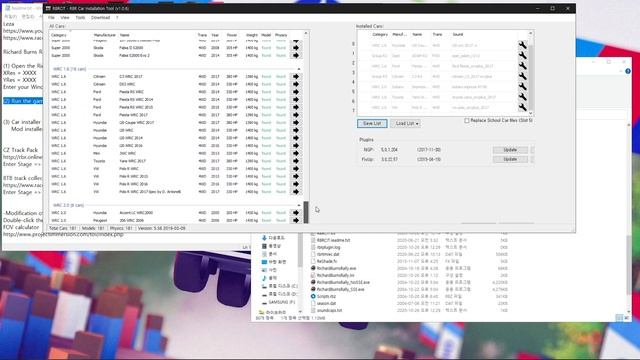
Task: Click the Save List button
Action: point(372,123)
